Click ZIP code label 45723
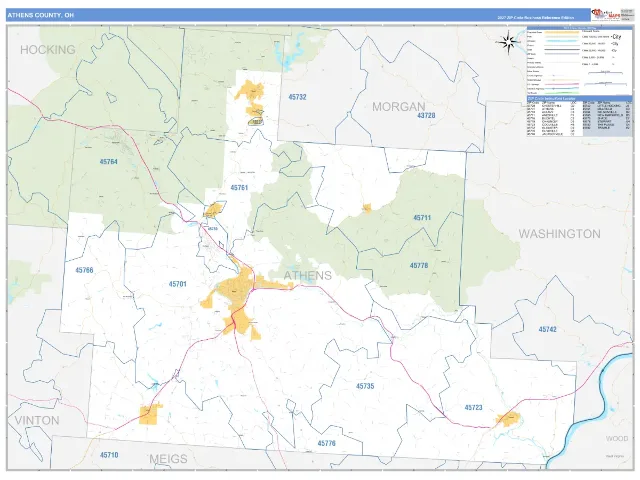The width and height of the screenshot is (640, 480). pyautogui.click(x=473, y=407)
